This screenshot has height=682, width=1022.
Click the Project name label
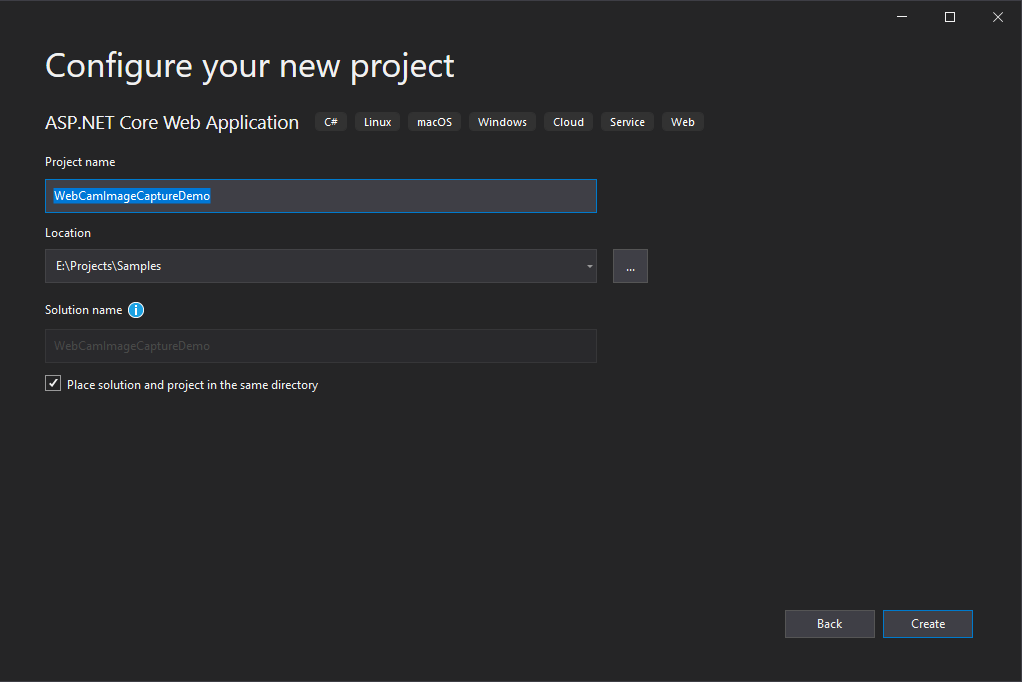point(80,162)
